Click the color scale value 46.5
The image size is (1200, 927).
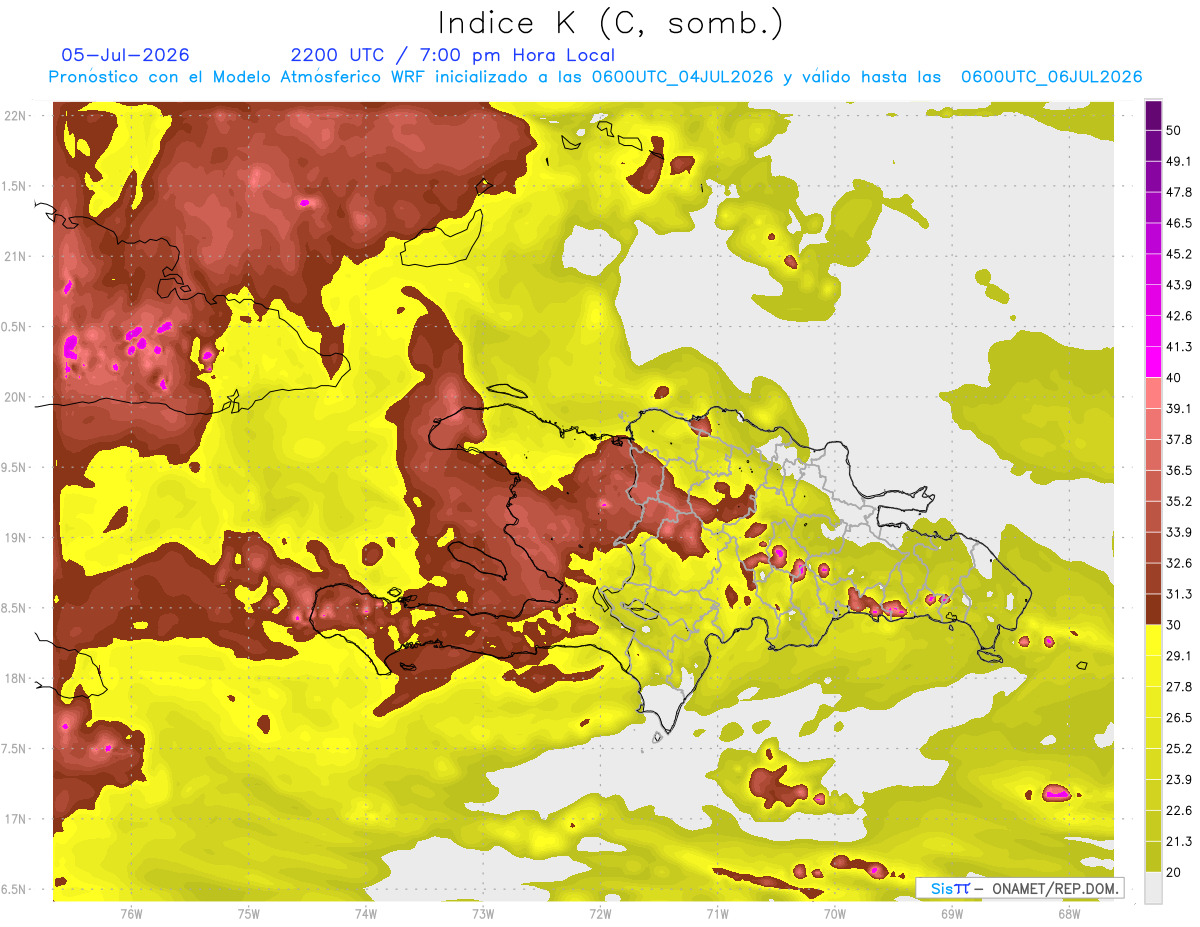click(x=1179, y=223)
